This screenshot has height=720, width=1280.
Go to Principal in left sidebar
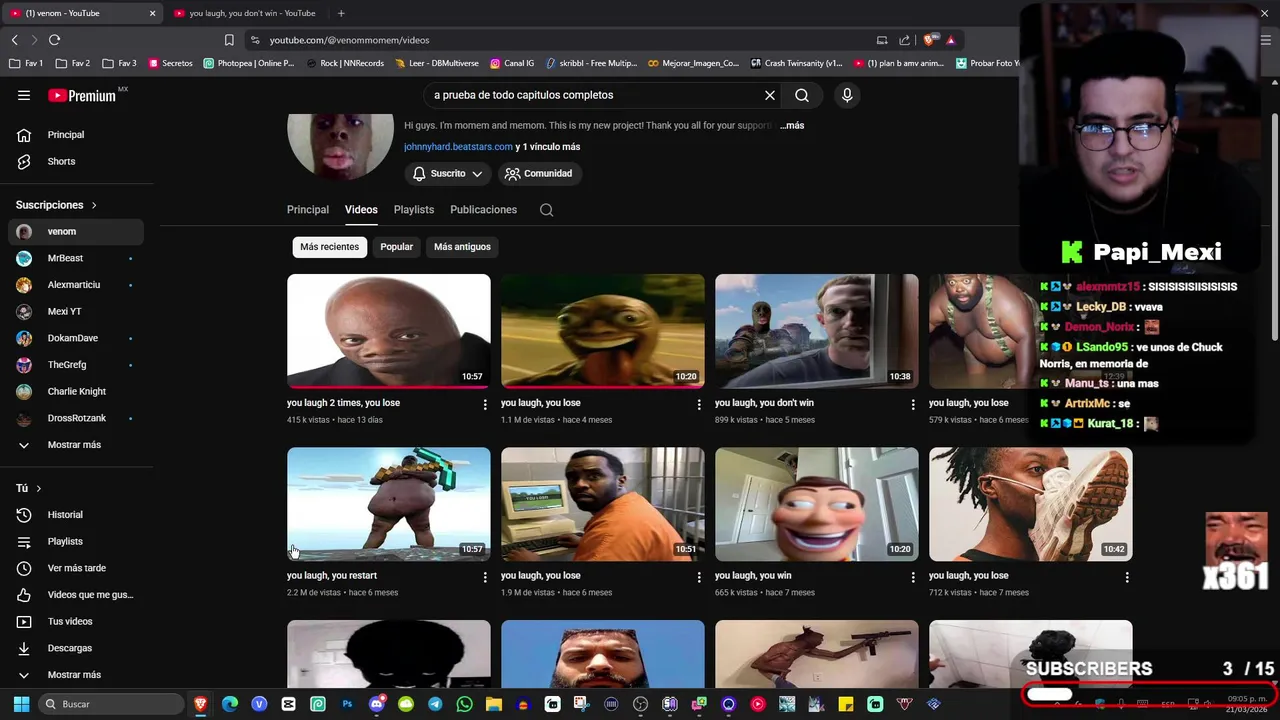[x=76, y=135]
